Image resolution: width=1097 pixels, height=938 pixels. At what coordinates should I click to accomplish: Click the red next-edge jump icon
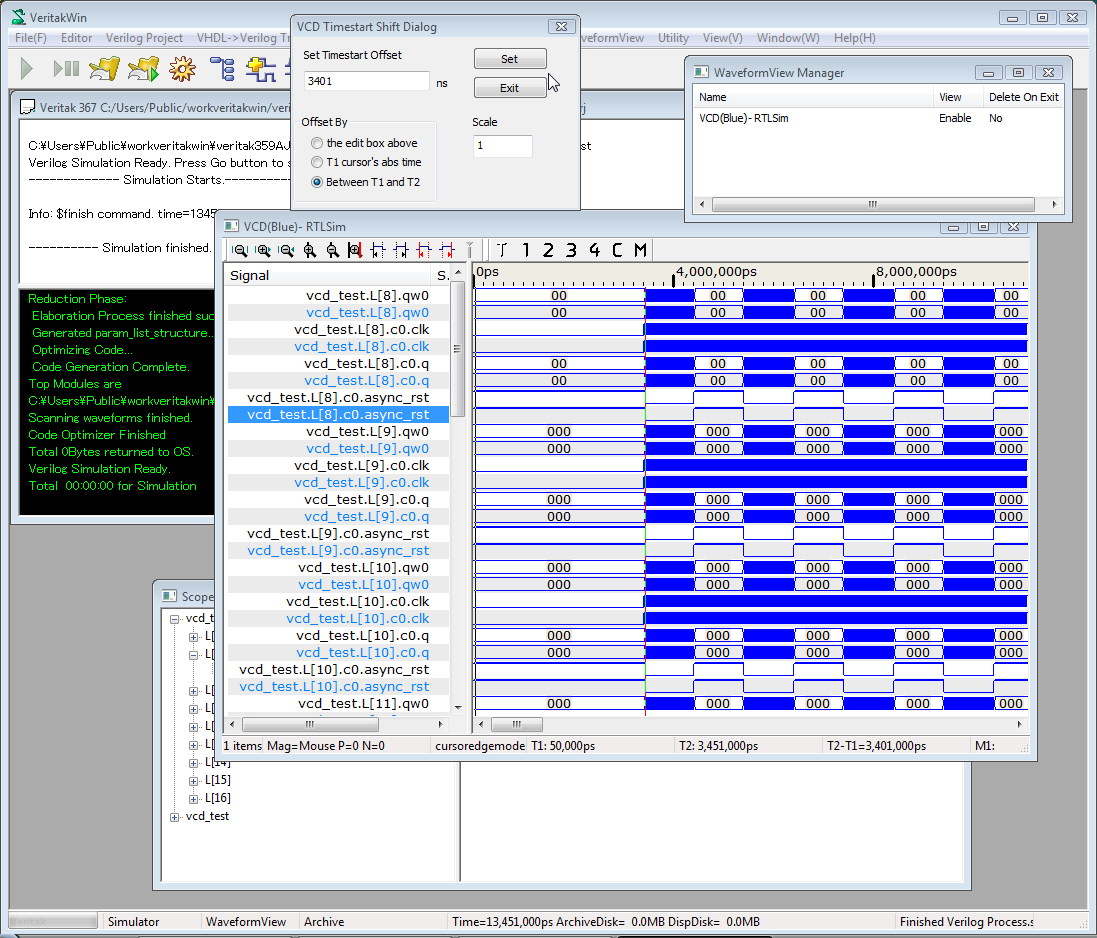447,250
